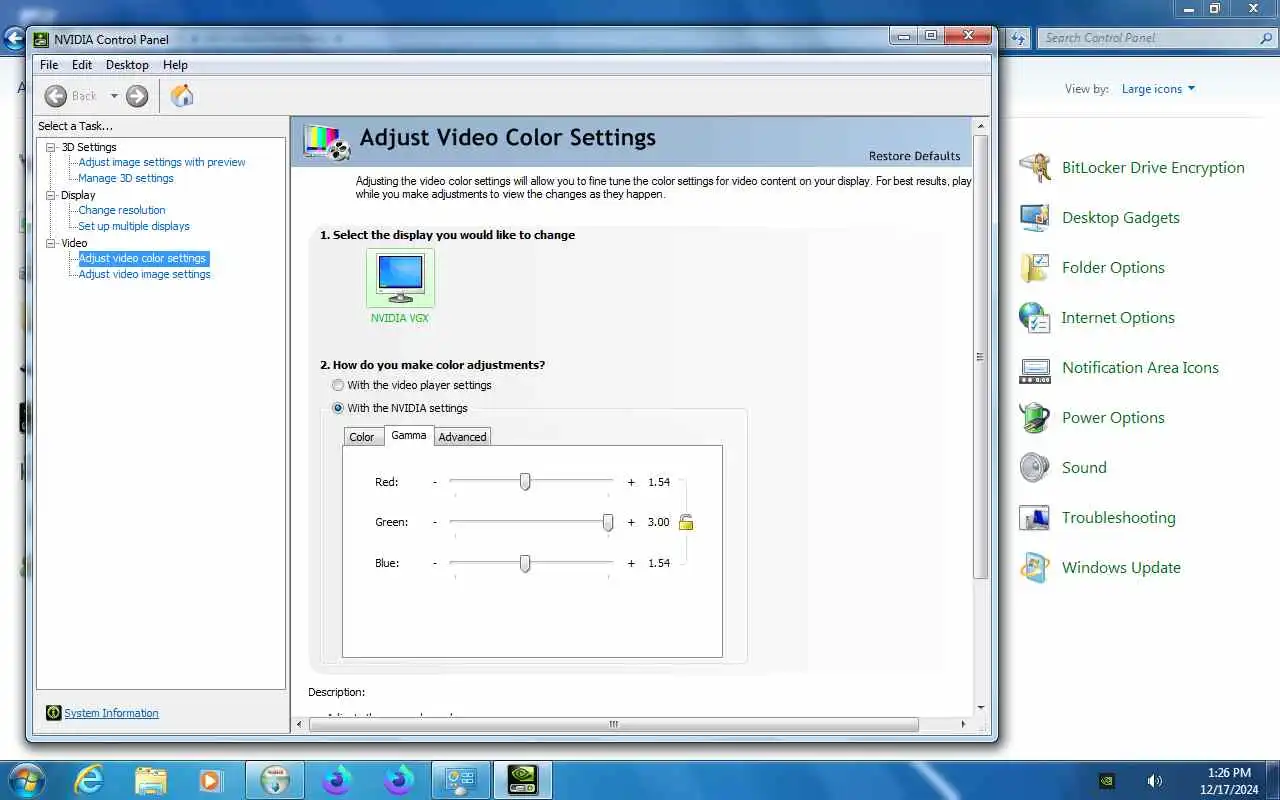Switch to the Advanced tab
Screen dimensions: 1280x800
click(x=462, y=437)
